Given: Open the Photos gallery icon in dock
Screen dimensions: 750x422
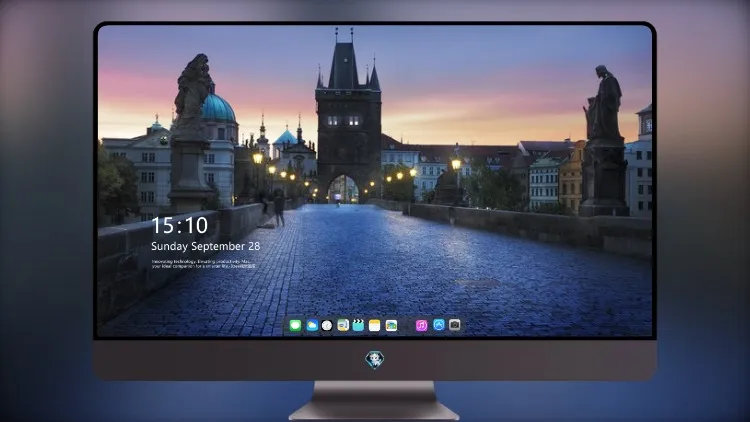Looking at the screenshot, I should (x=391, y=325).
